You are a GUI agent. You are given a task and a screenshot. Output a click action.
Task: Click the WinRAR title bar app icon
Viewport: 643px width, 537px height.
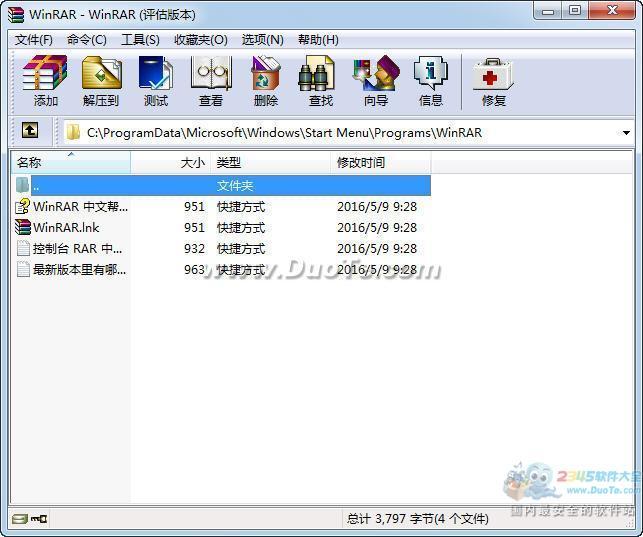point(16,14)
